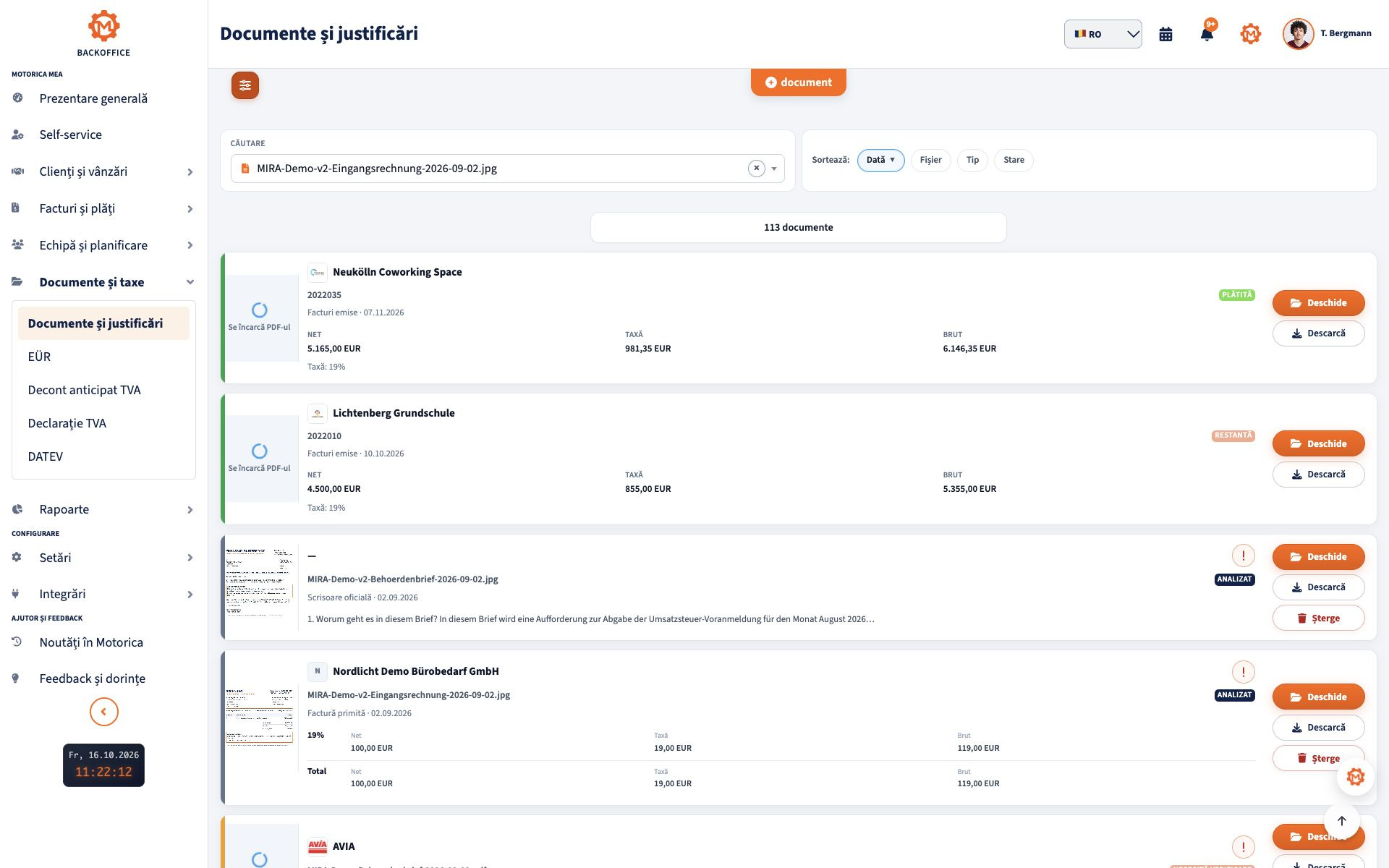
Task: Jump to top with the up-arrow button
Action: (x=1342, y=821)
